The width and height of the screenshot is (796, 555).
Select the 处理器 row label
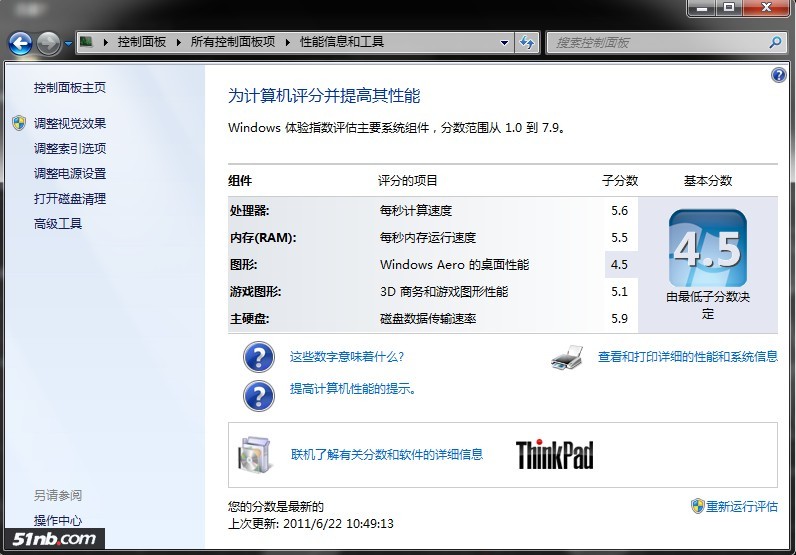click(x=249, y=211)
